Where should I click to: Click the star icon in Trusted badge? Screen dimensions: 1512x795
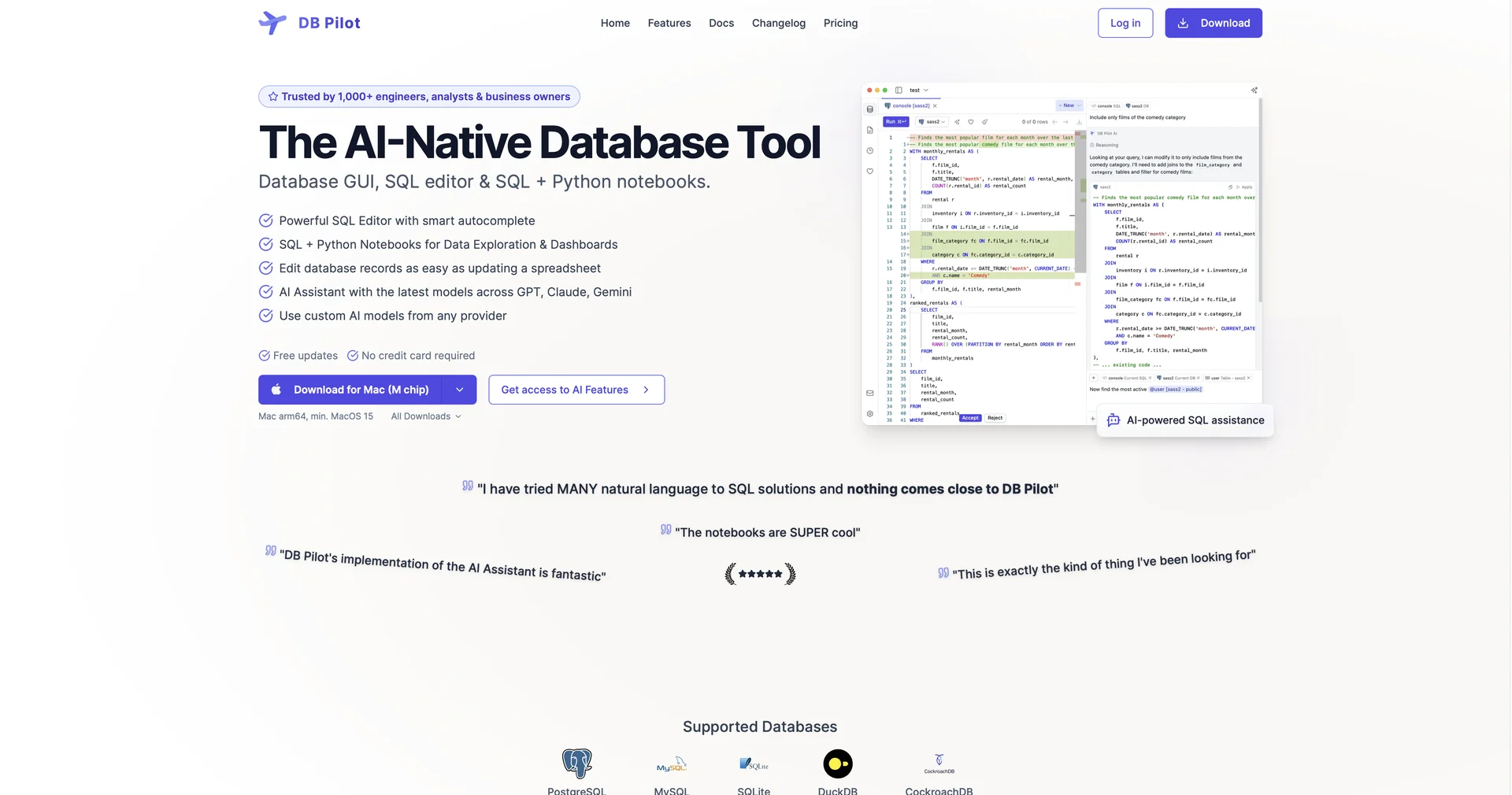coord(272,97)
